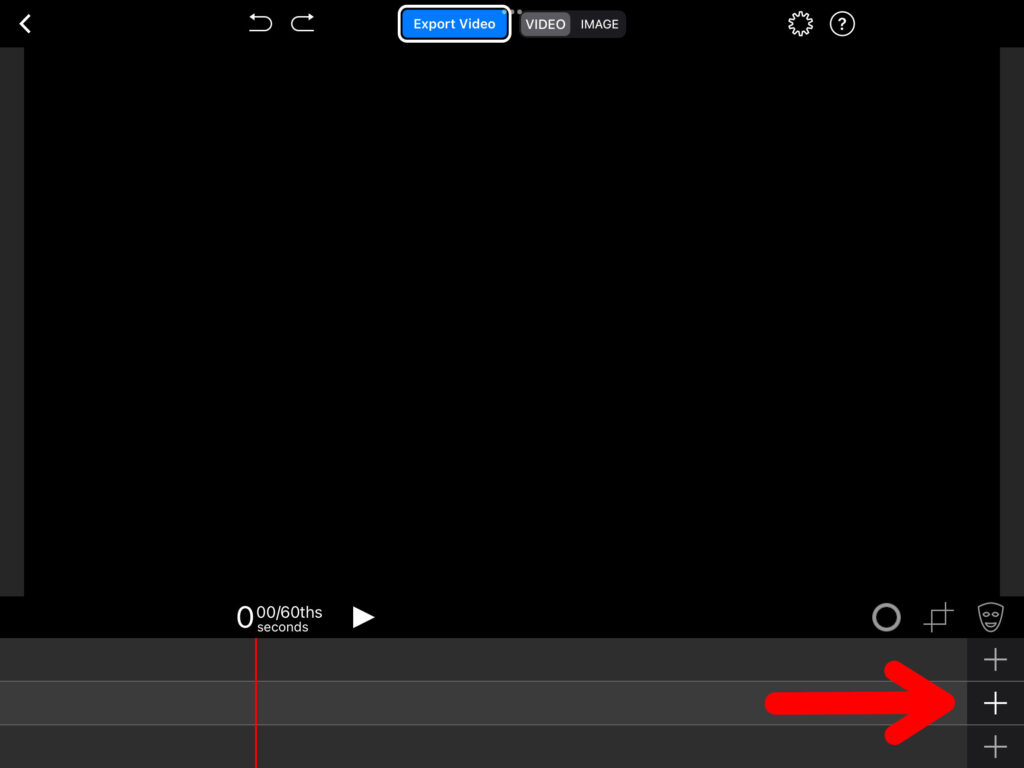Switch to VIDEO mode
Viewport: 1024px width, 768px height.
pyautogui.click(x=546, y=24)
